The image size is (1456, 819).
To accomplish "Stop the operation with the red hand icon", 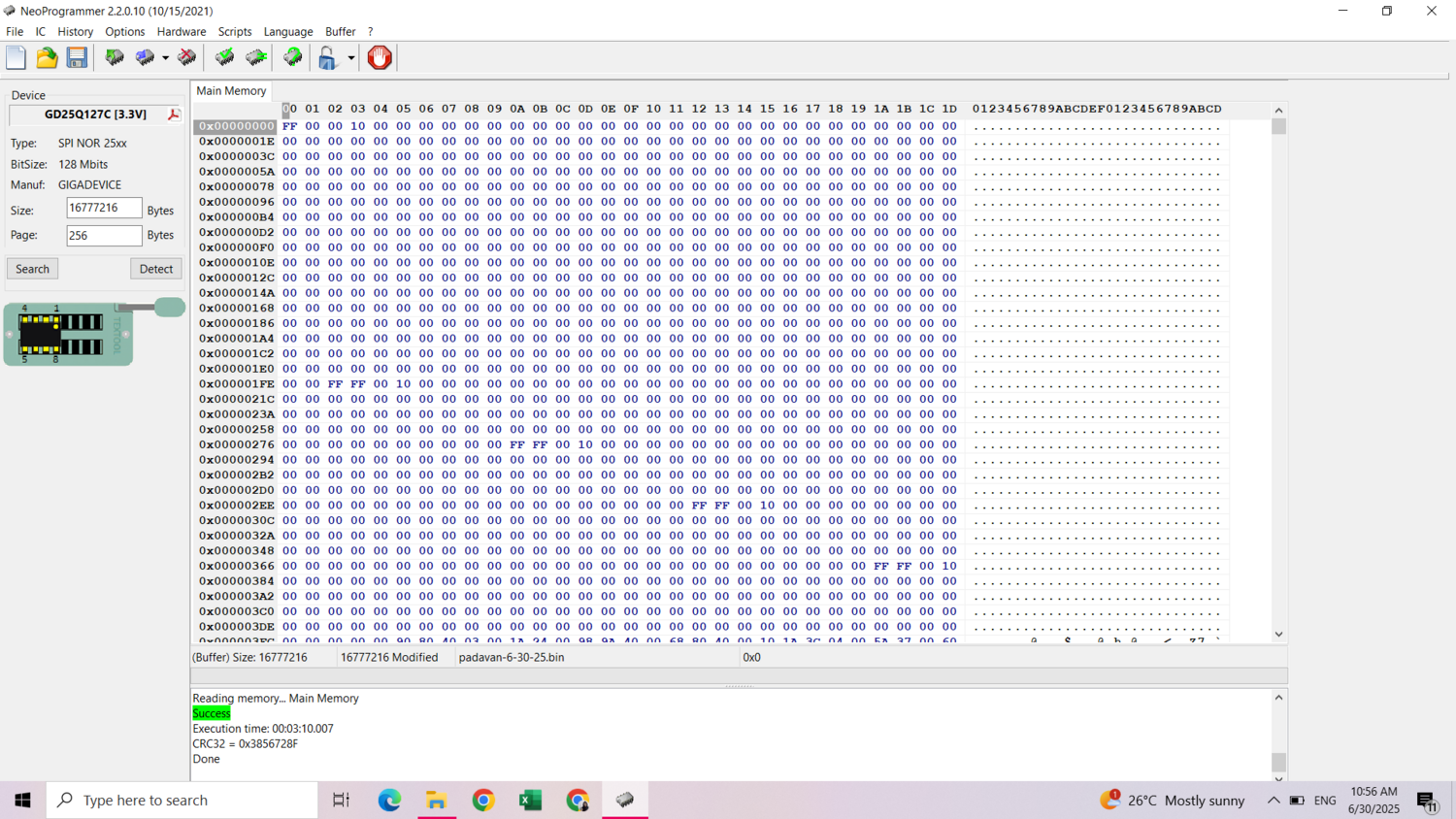I will click(x=380, y=58).
